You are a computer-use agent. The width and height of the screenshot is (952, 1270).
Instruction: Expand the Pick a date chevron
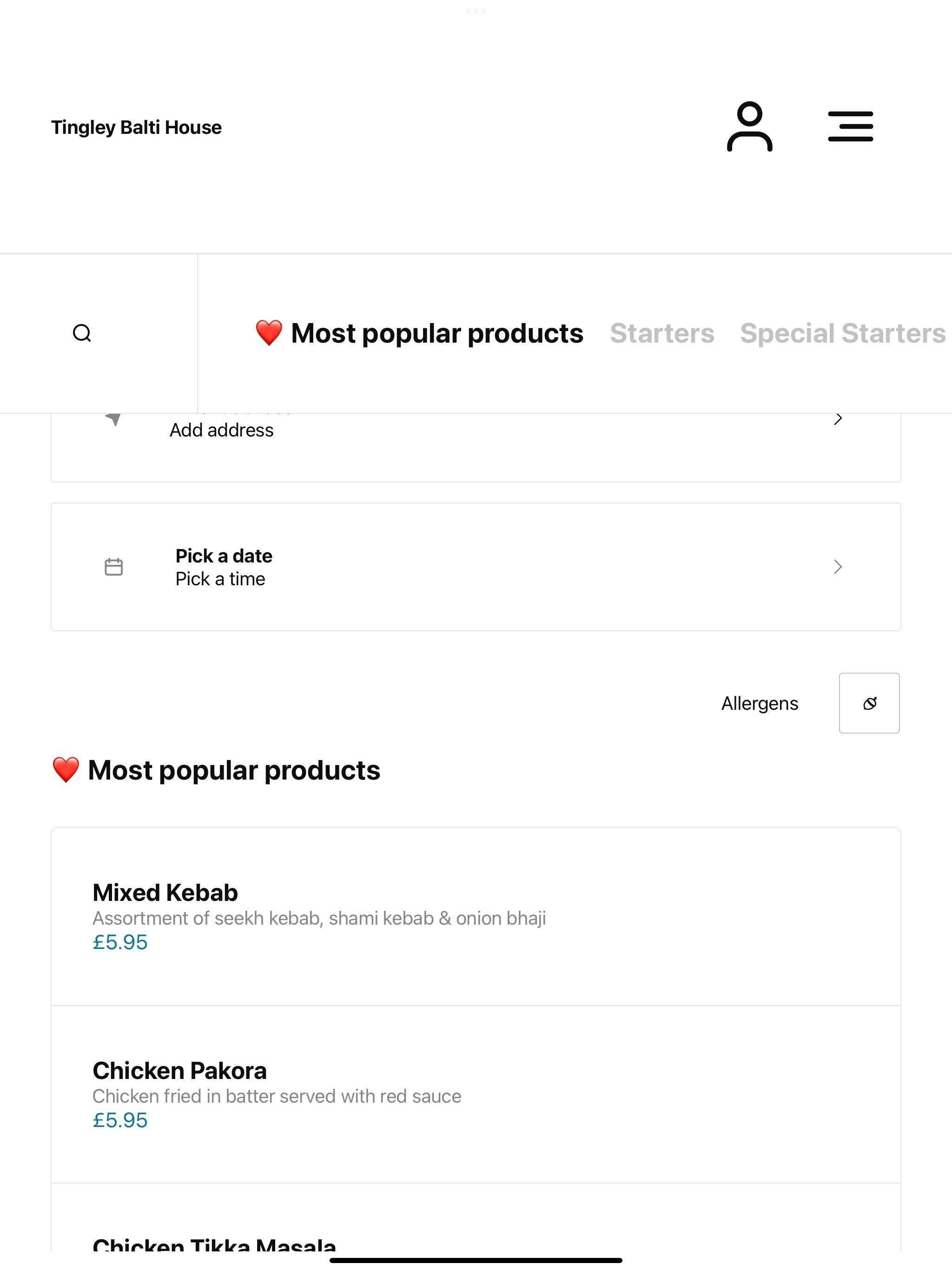[x=838, y=567]
